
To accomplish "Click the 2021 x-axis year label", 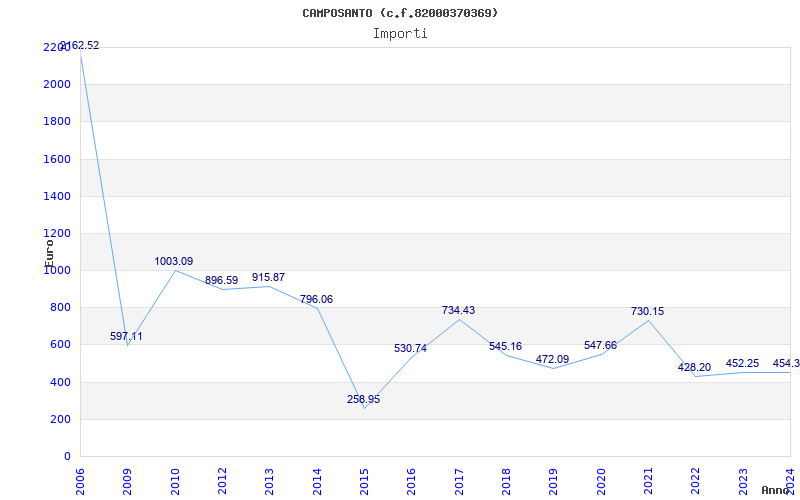I will [x=648, y=480].
